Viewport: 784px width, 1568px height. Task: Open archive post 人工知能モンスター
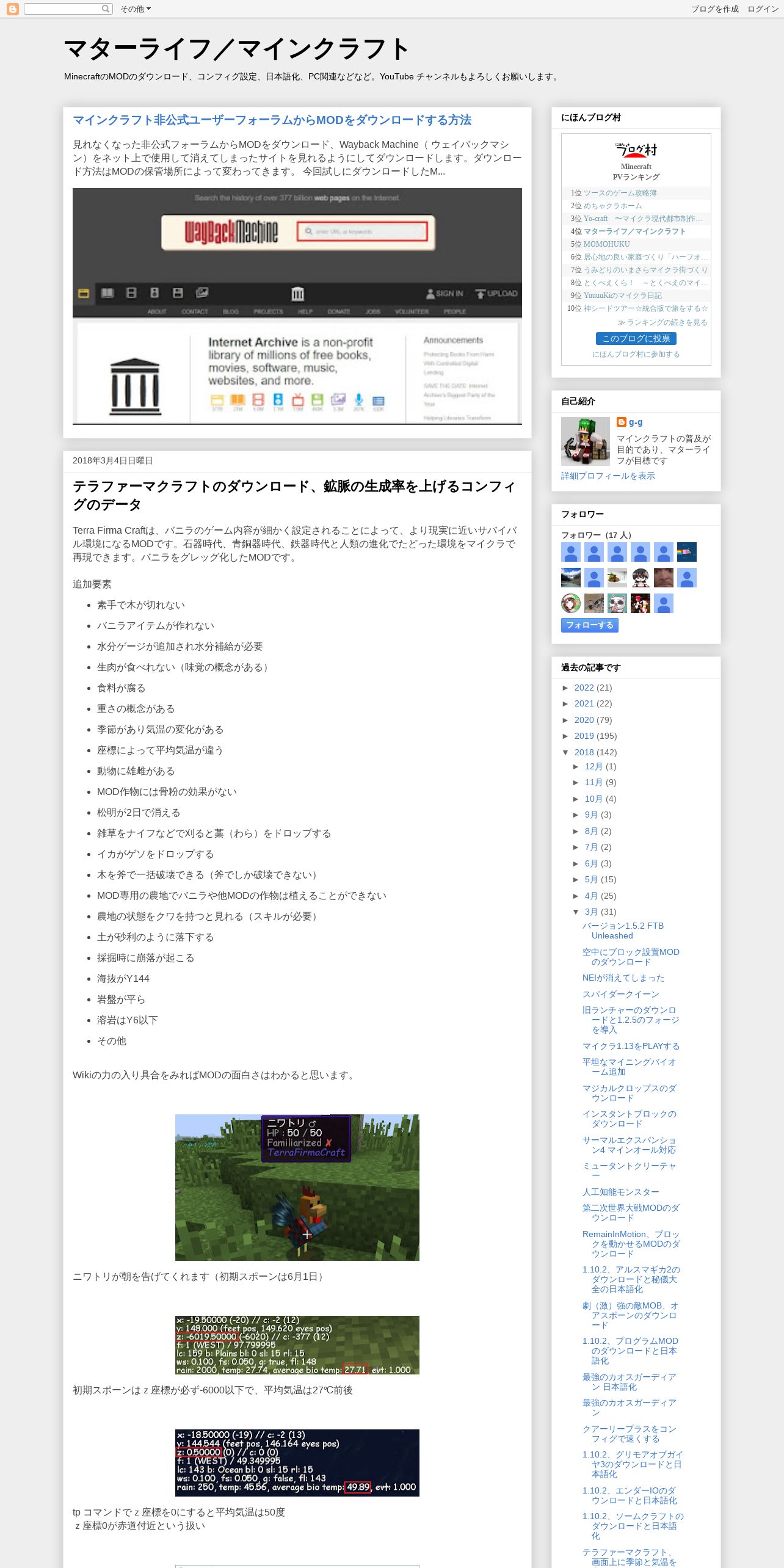tap(620, 1192)
